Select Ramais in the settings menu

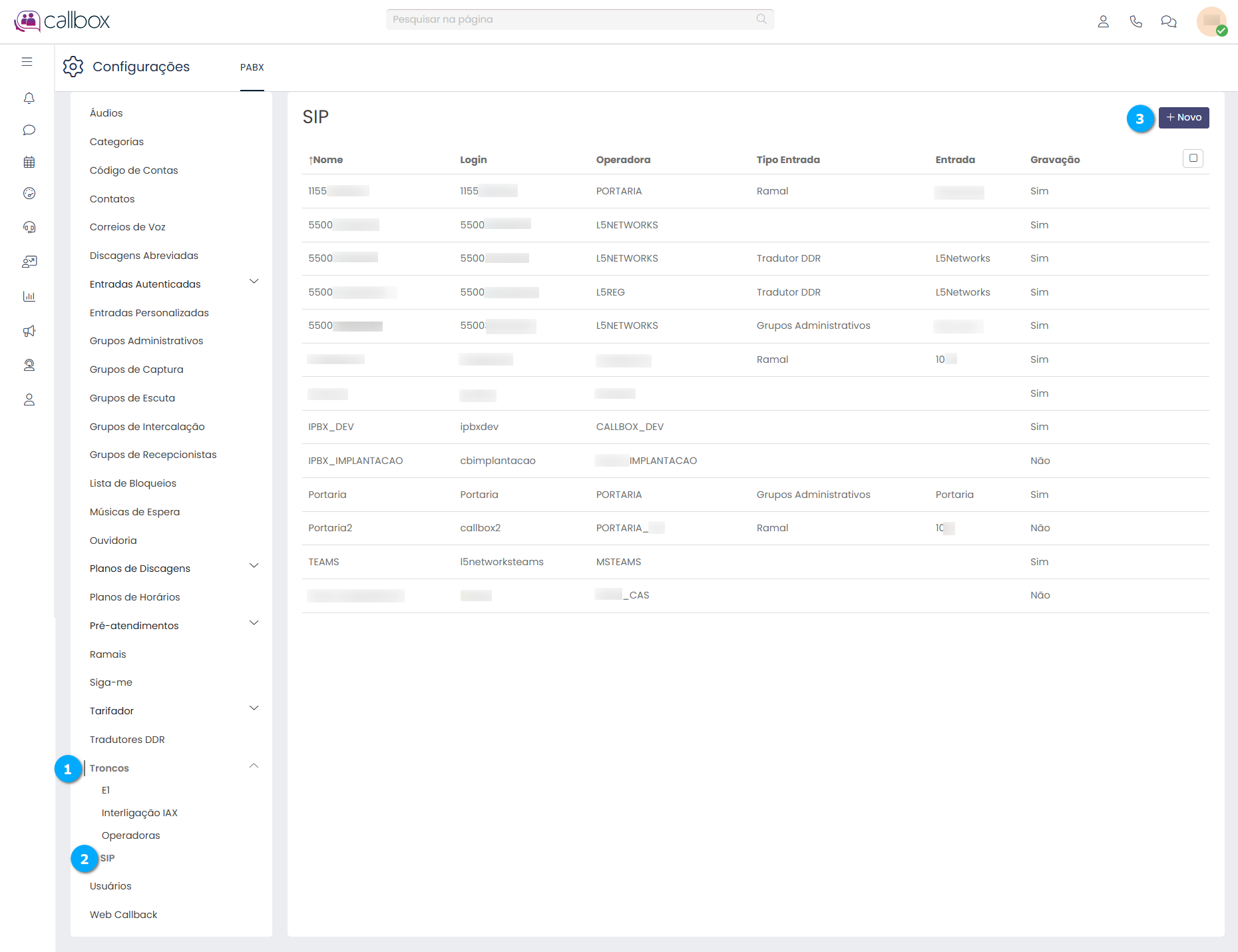pyautogui.click(x=108, y=654)
